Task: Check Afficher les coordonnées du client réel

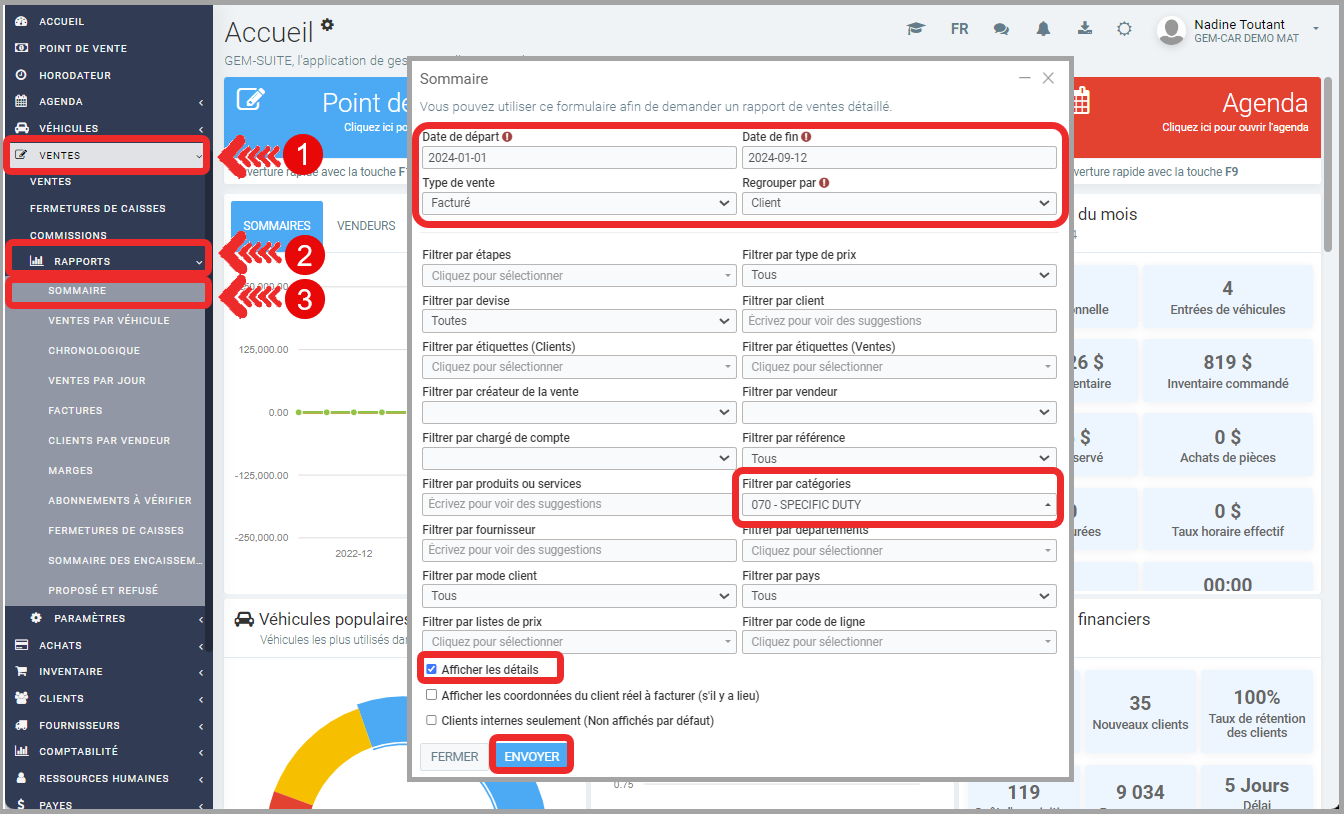Action: (431, 695)
